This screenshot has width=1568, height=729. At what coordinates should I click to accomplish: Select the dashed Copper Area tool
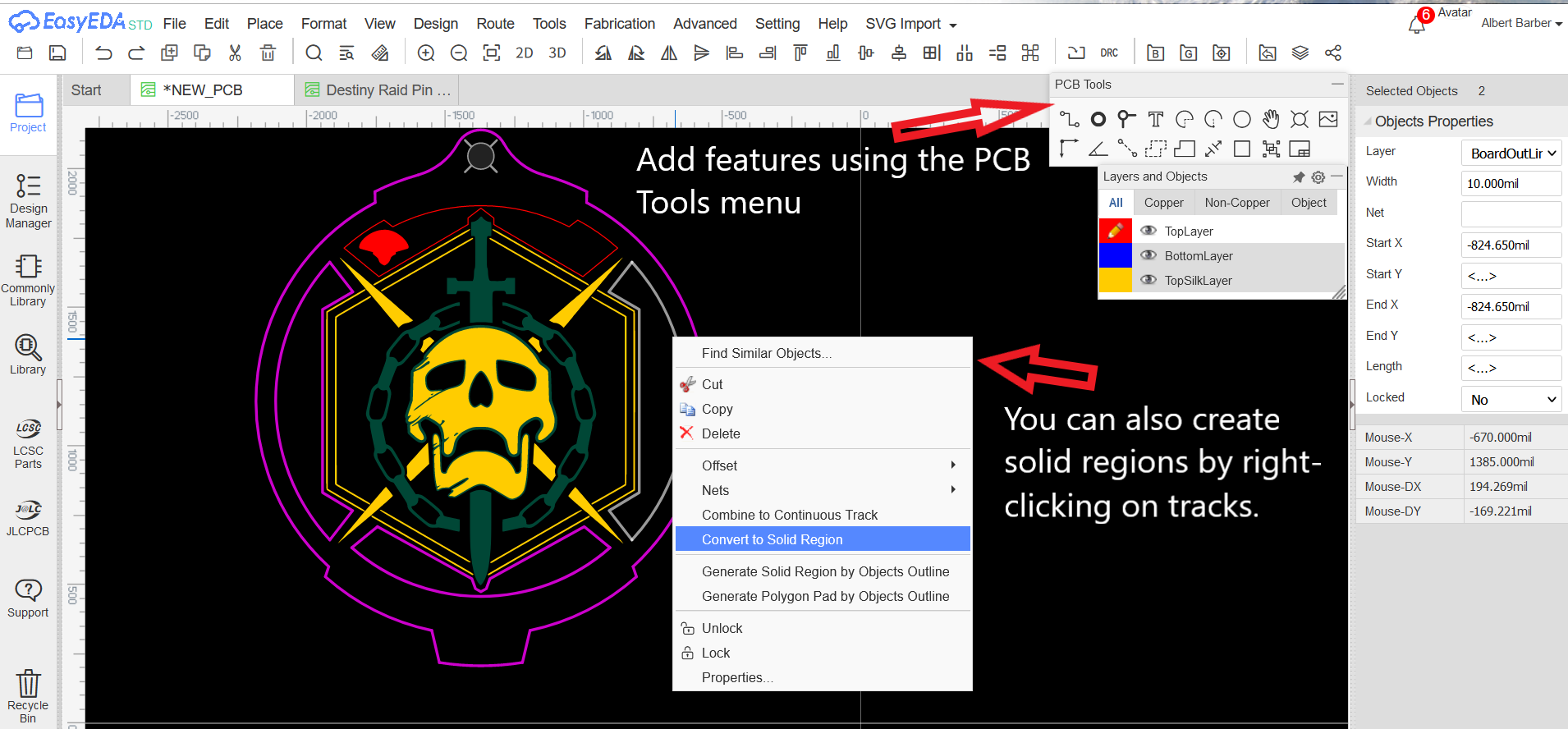click(1155, 149)
